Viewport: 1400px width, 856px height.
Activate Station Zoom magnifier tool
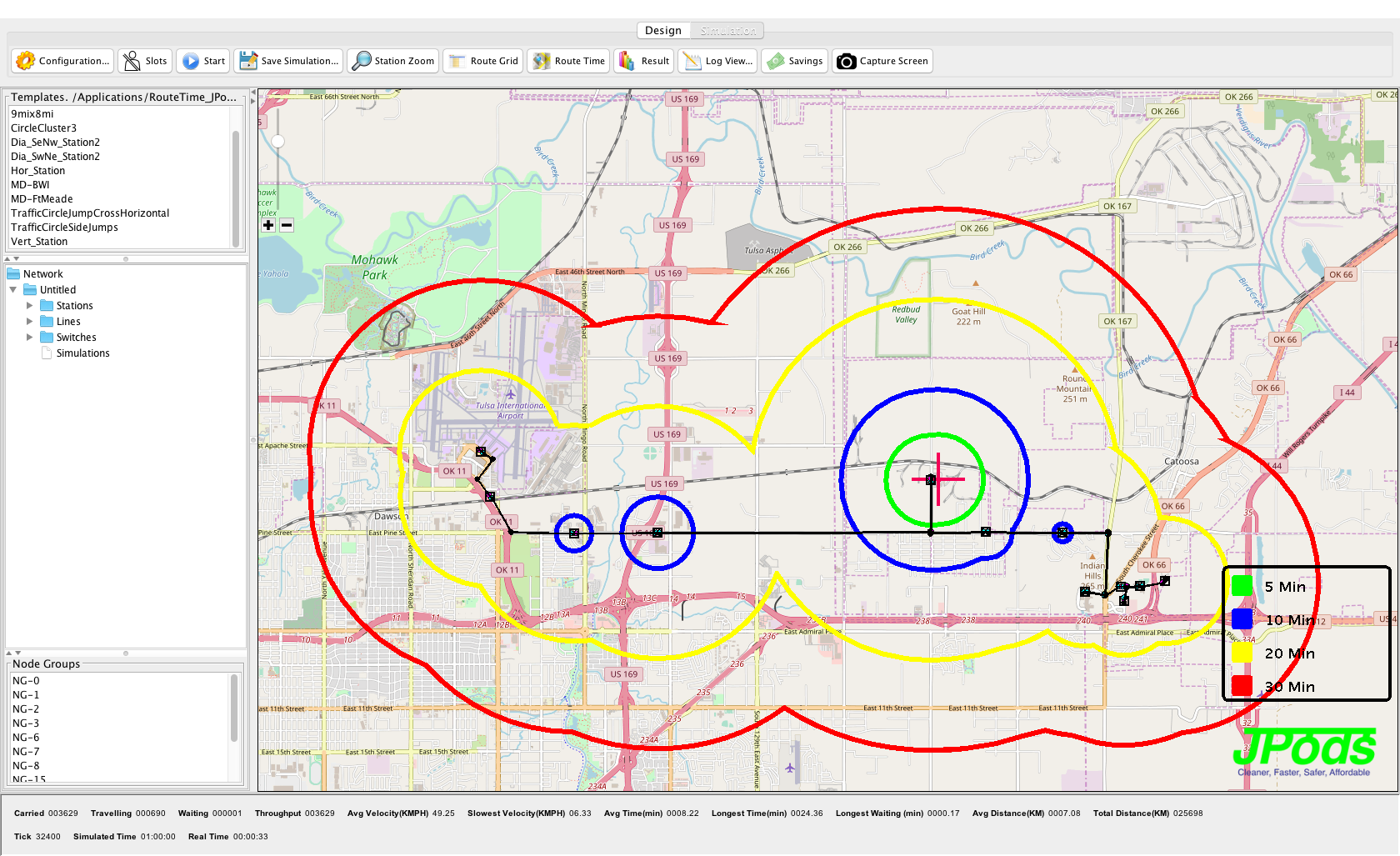pyautogui.click(x=393, y=61)
